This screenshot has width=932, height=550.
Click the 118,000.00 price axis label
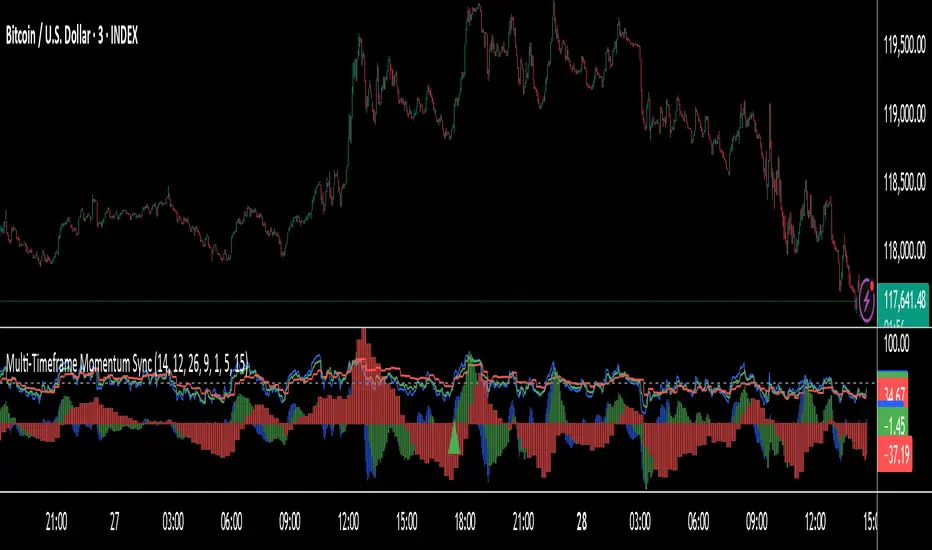[904, 251]
